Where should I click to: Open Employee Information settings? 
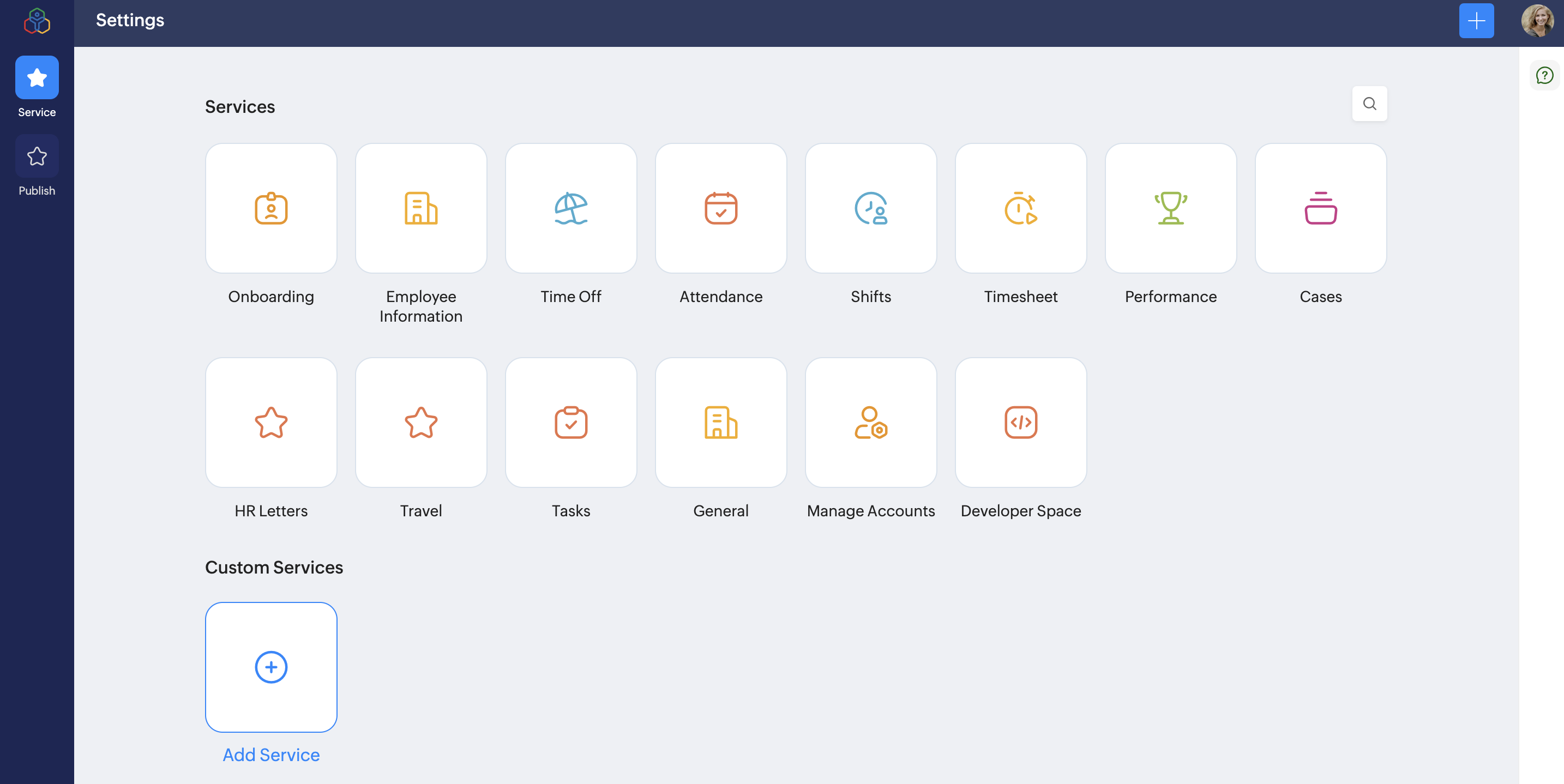421,208
